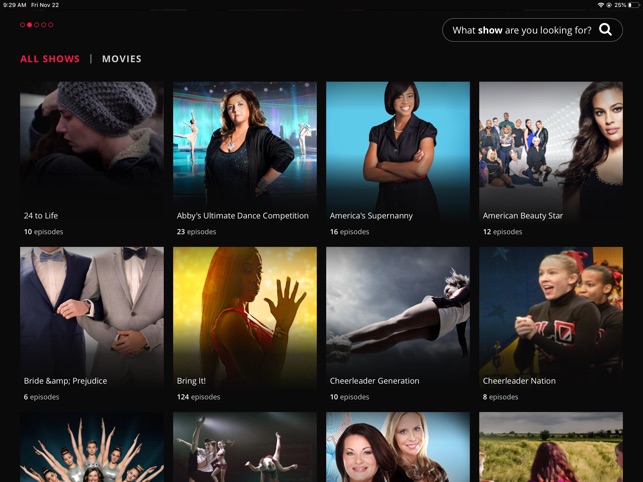This screenshot has height=482, width=643.
Task: Click the 'America's Supernanny' title text
Action: pos(371,216)
